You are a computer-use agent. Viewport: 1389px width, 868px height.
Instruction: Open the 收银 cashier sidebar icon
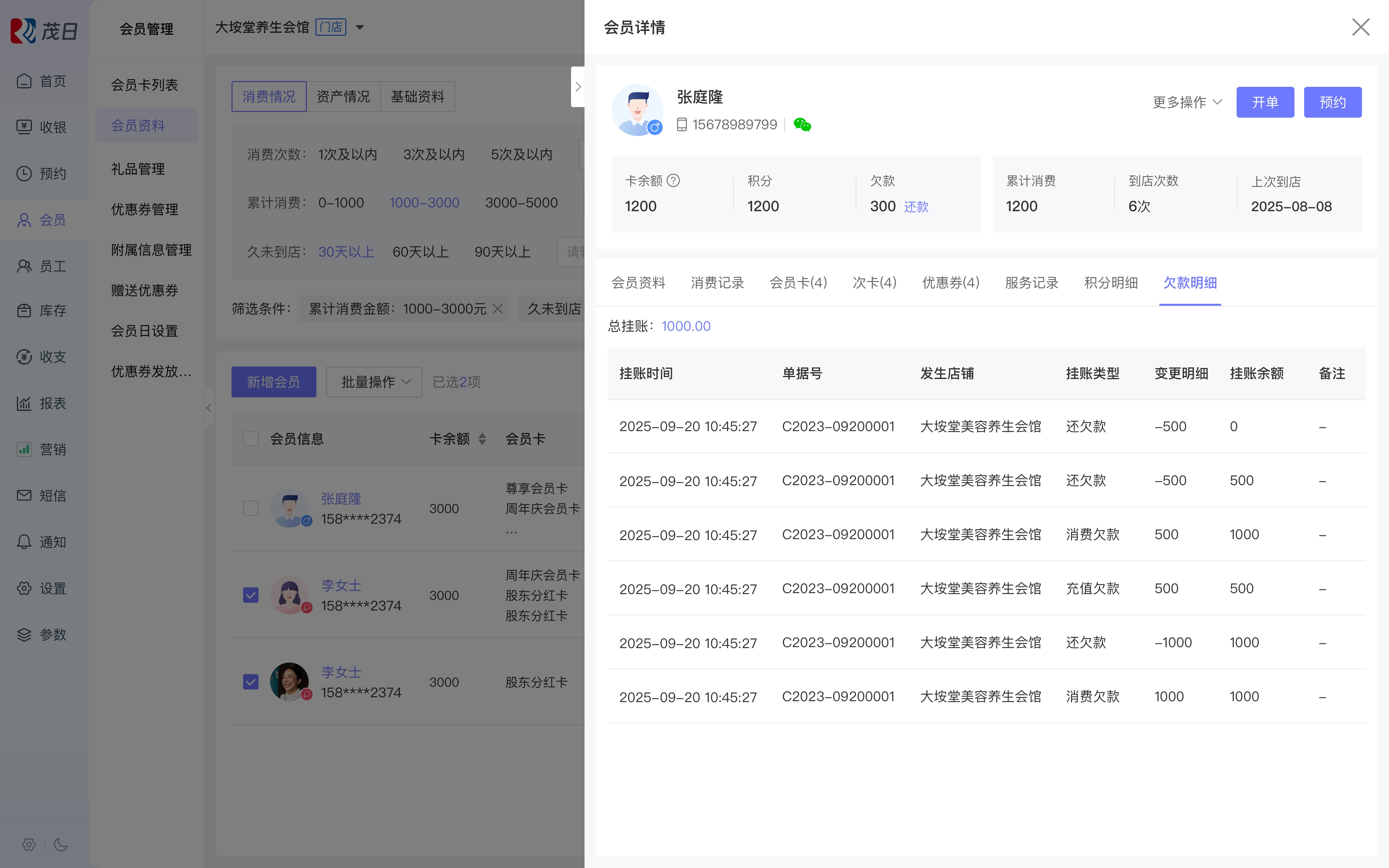coord(24,127)
